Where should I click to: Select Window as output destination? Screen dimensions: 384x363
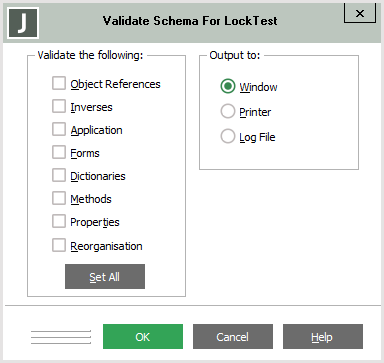pos(228,86)
